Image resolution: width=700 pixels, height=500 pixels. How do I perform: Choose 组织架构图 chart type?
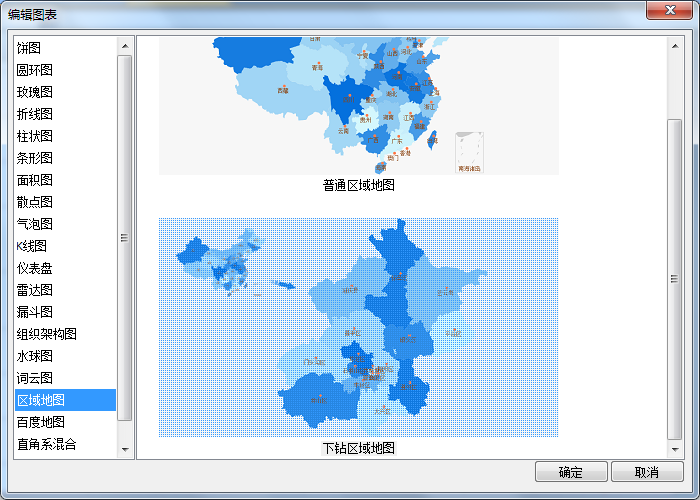tap(46, 334)
